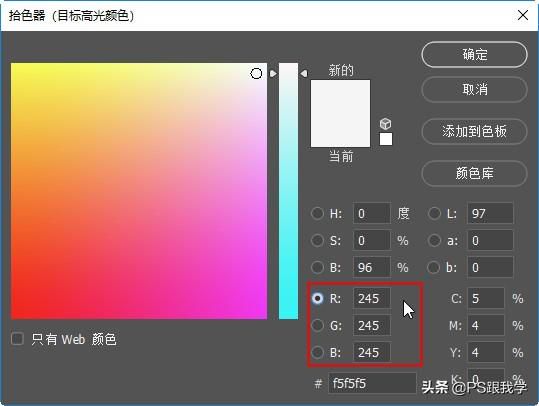539x406 pixels.
Task: Open the 颜色库 color libraries
Action: (x=474, y=173)
